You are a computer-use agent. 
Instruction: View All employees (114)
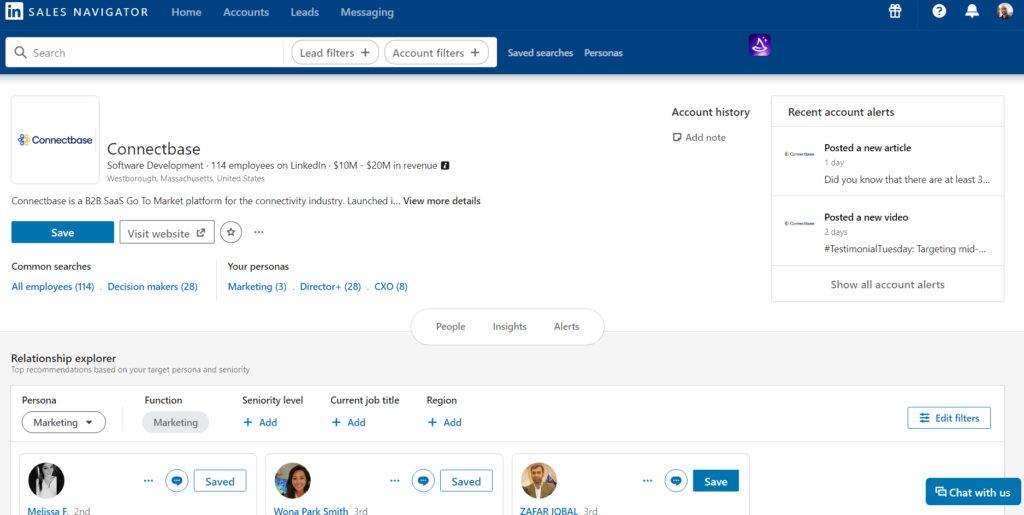point(53,287)
